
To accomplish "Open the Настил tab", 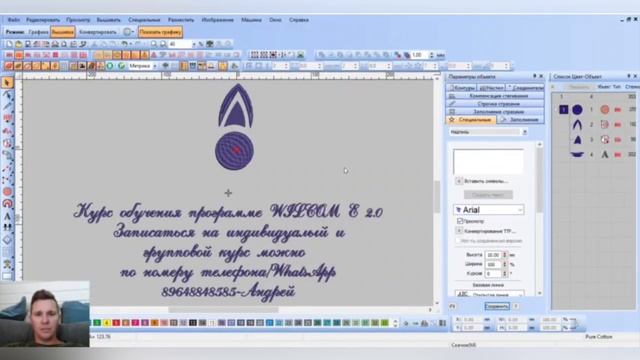I will [491, 88].
